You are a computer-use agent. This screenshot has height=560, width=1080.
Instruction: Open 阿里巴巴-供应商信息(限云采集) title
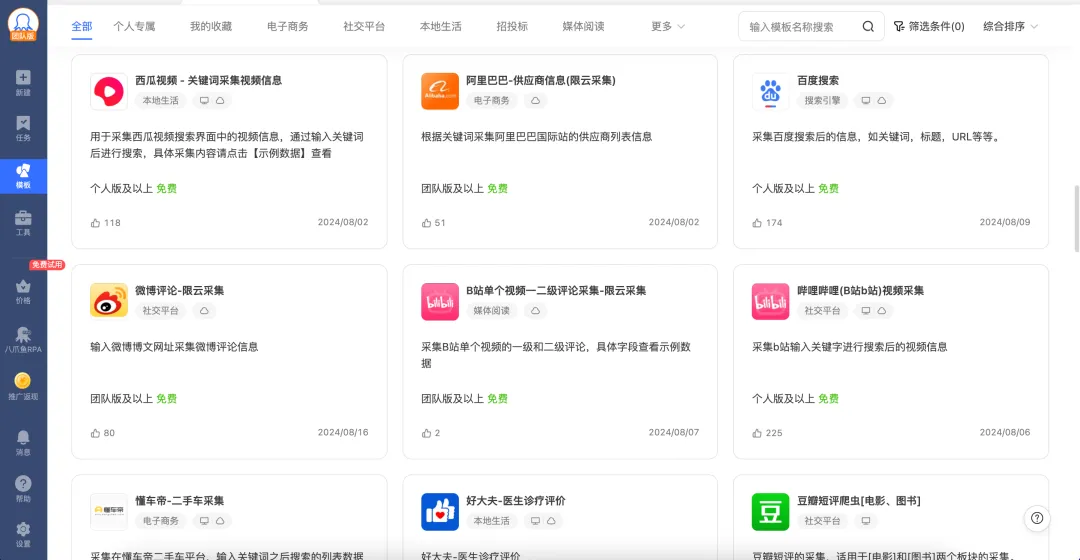[x=541, y=81]
